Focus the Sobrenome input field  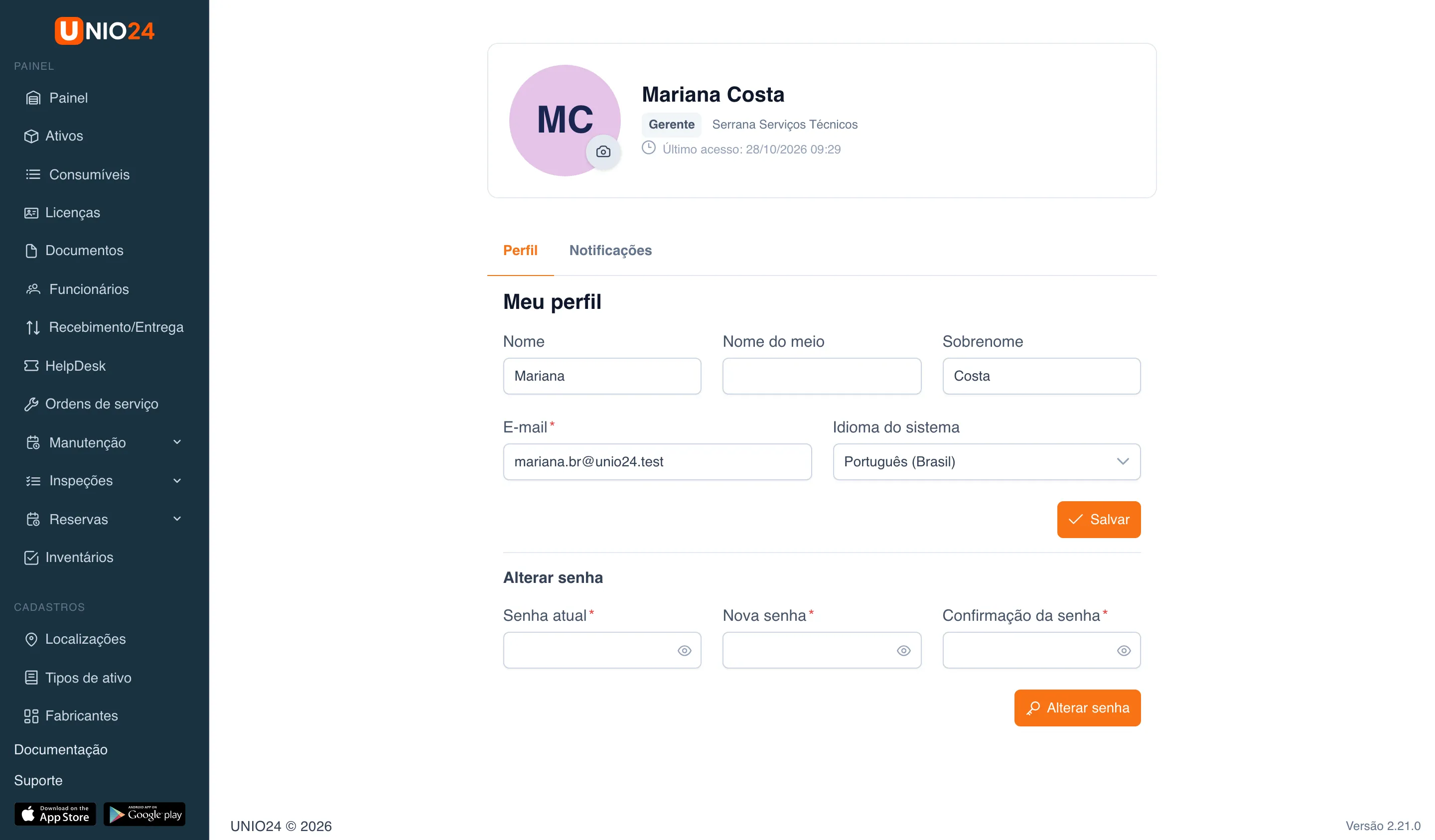coord(1041,376)
